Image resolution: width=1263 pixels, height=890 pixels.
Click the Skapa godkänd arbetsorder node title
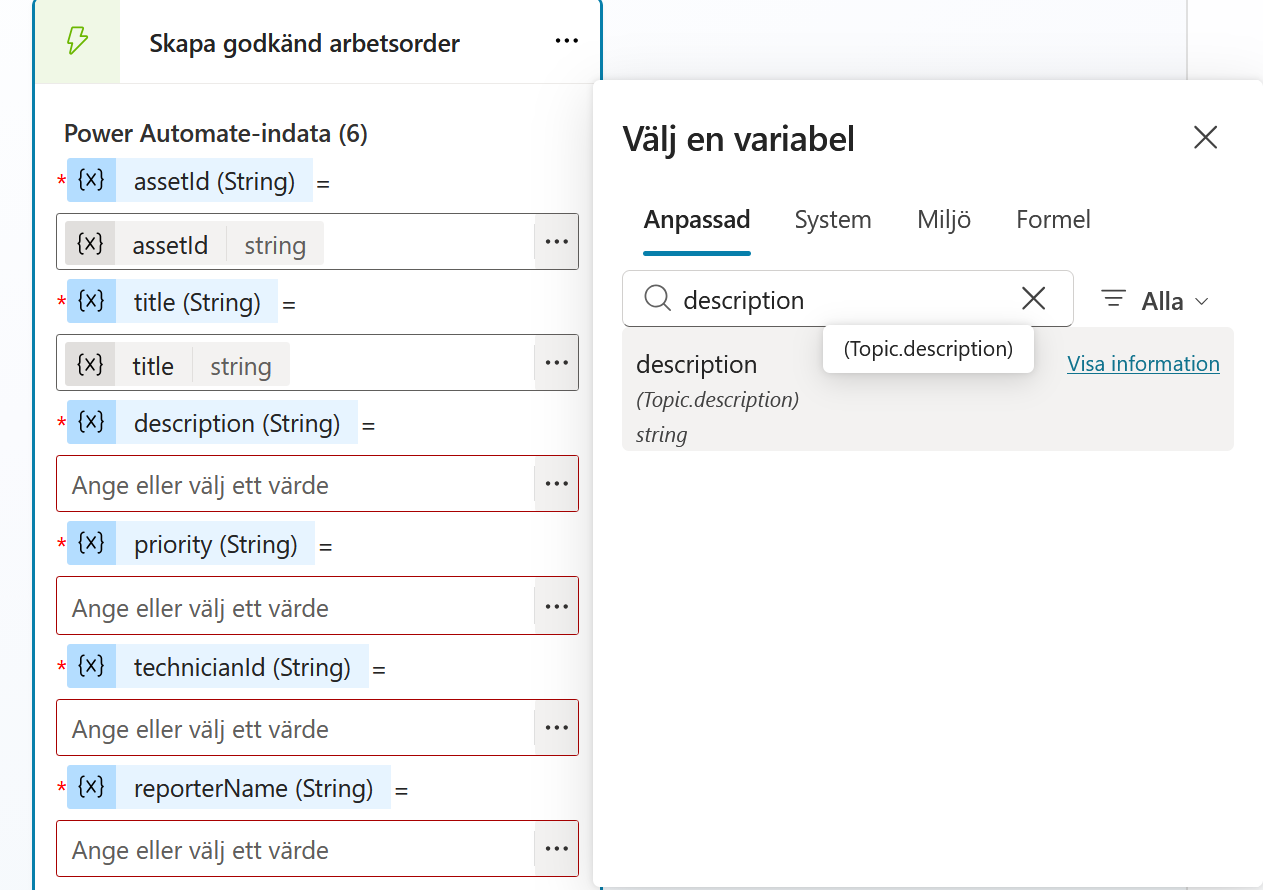pyautogui.click(x=304, y=43)
